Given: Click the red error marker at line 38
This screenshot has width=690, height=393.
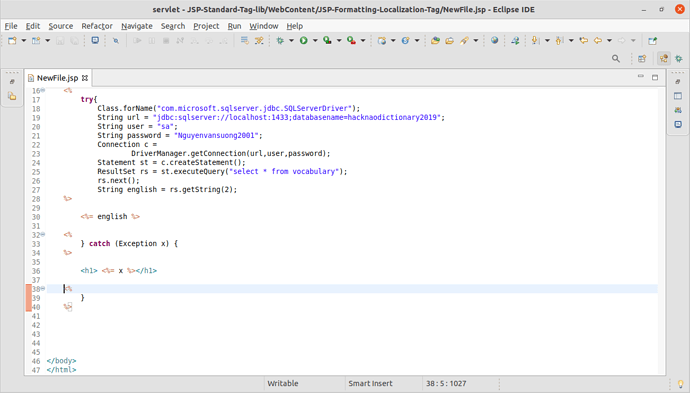Looking at the screenshot, I should click(x=29, y=298).
